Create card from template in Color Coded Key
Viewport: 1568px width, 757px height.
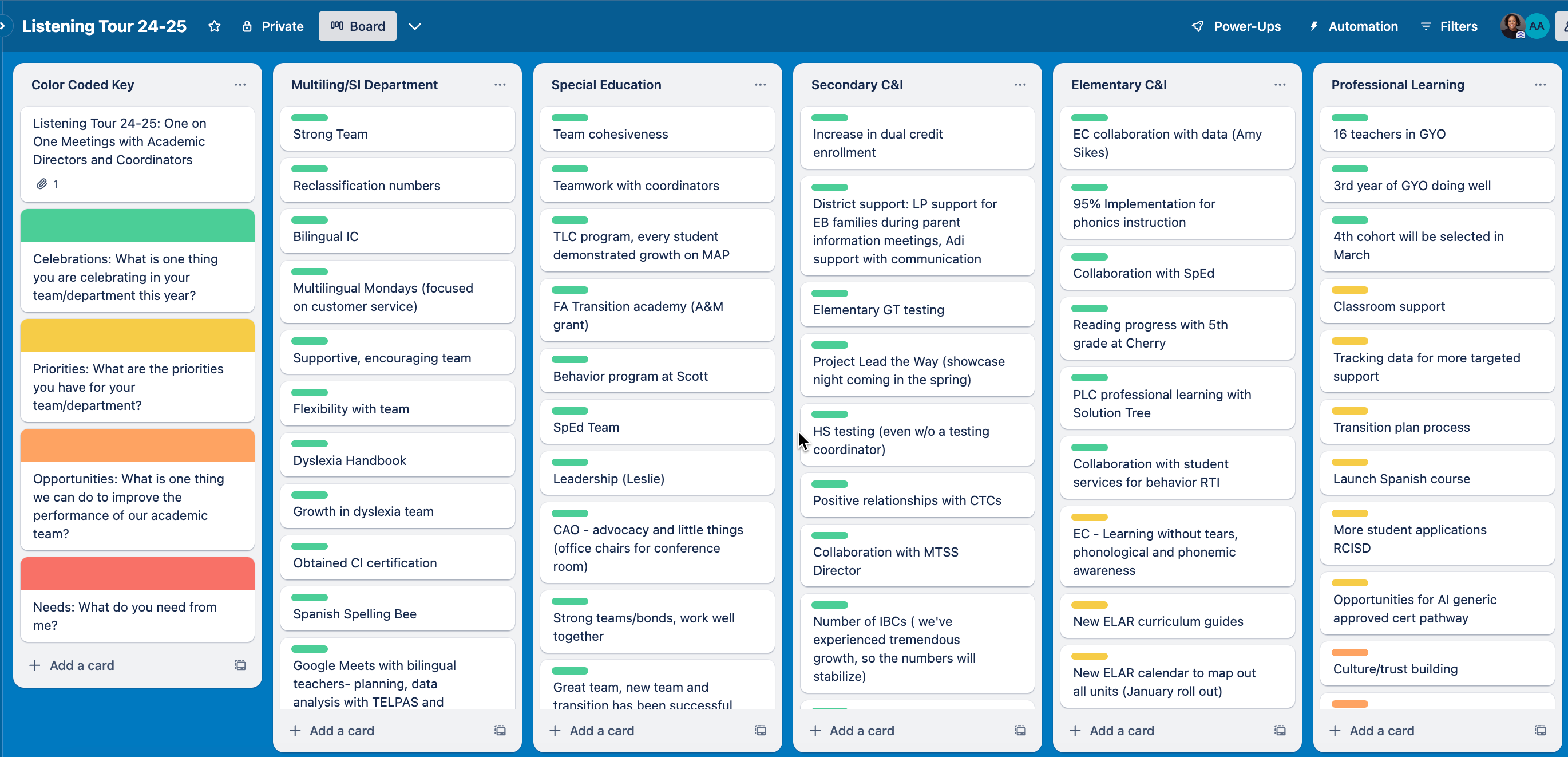[240, 665]
